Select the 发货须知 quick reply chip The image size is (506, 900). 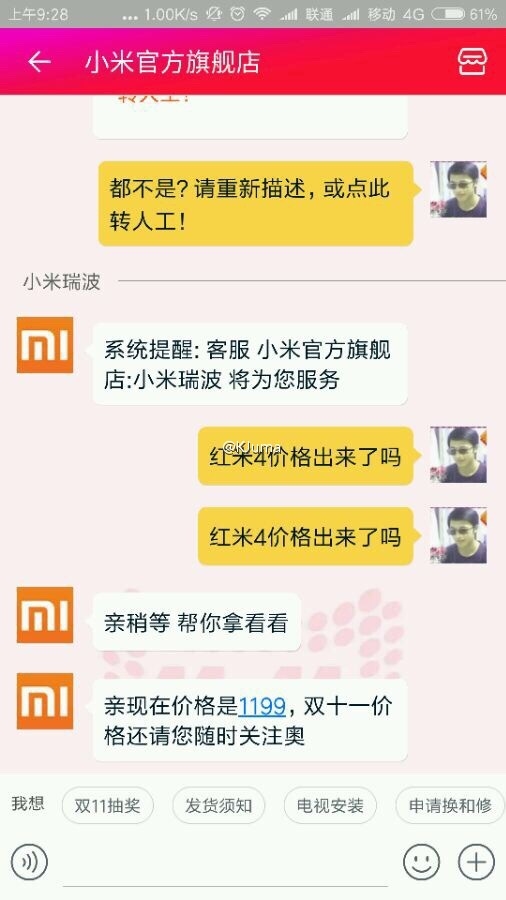(219, 805)
